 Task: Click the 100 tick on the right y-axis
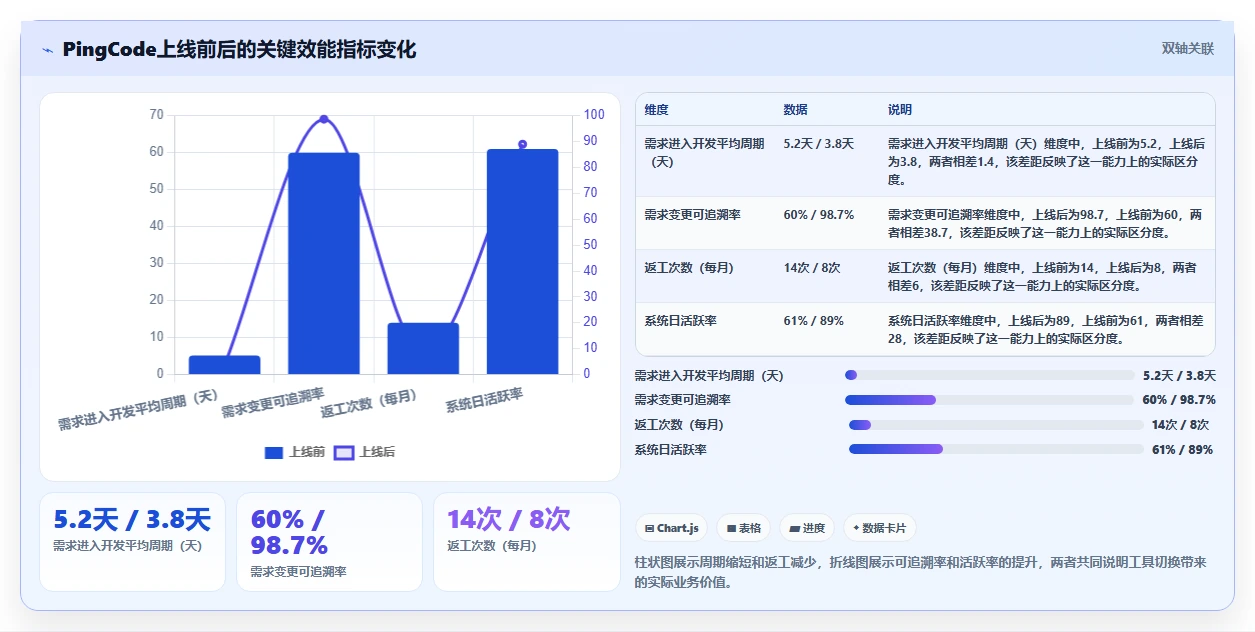(594, 115)
